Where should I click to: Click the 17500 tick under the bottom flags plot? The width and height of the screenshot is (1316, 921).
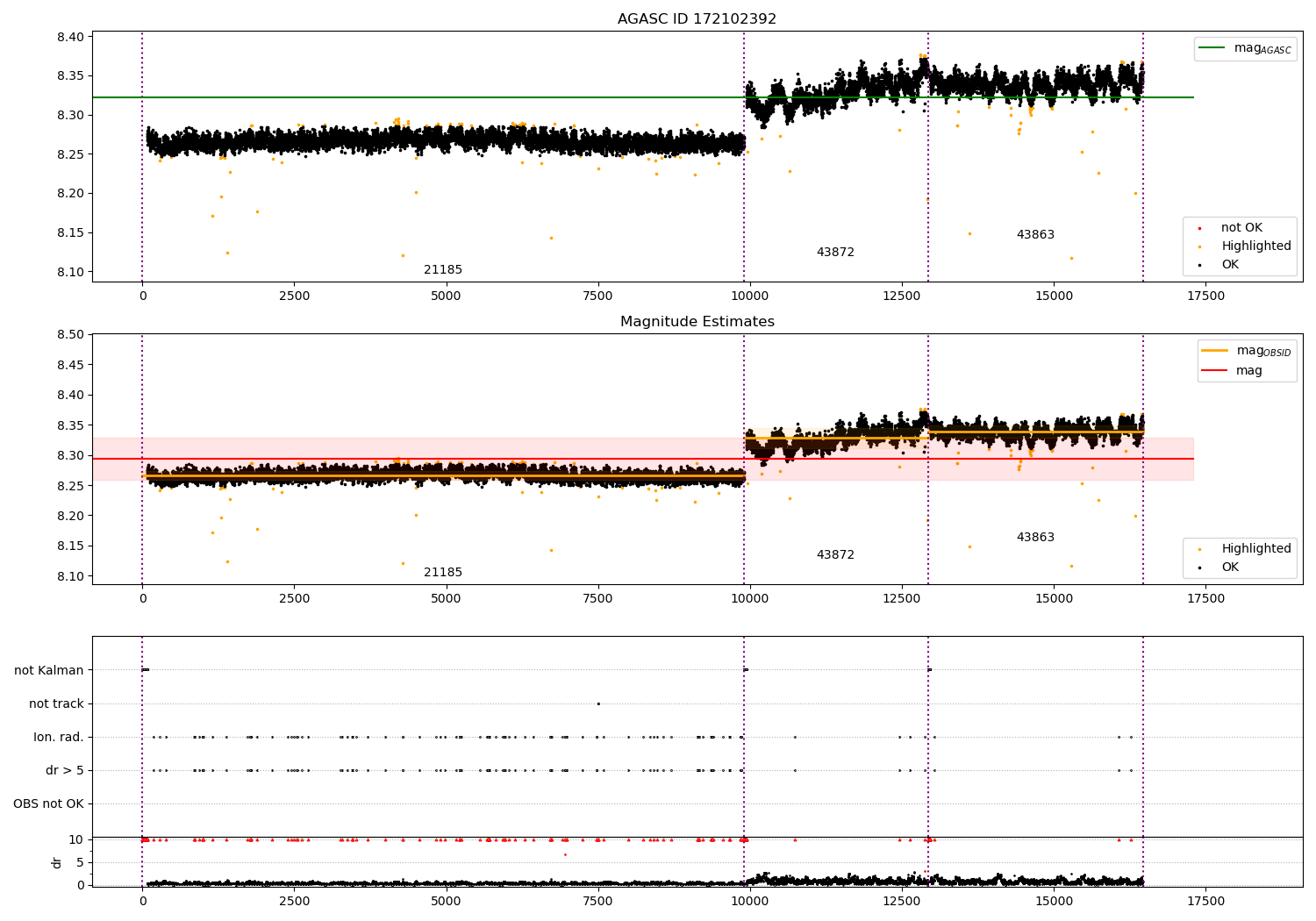tap(1205, 902)
